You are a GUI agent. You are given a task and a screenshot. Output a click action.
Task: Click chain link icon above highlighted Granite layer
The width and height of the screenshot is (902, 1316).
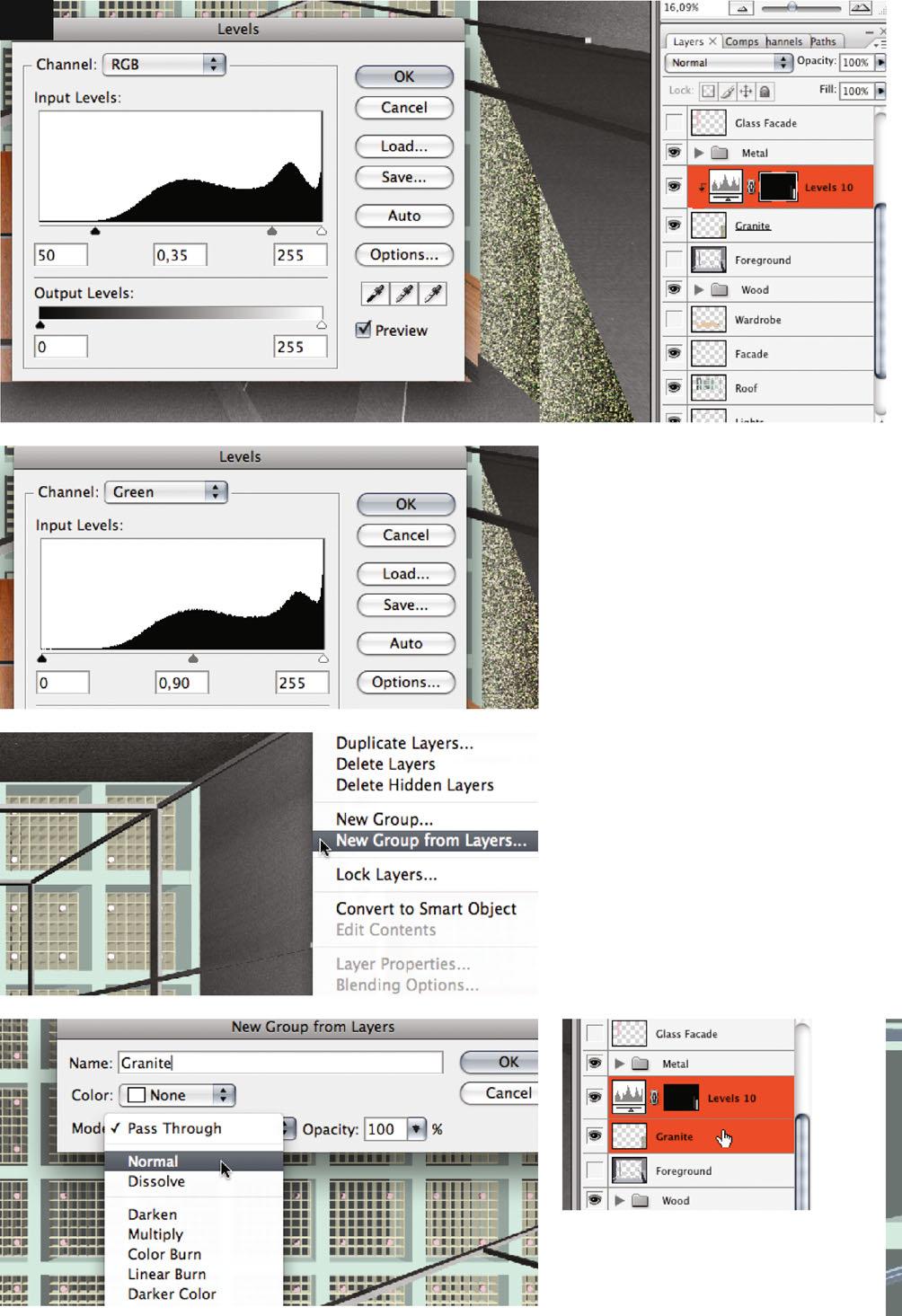tap(654, 1098)
